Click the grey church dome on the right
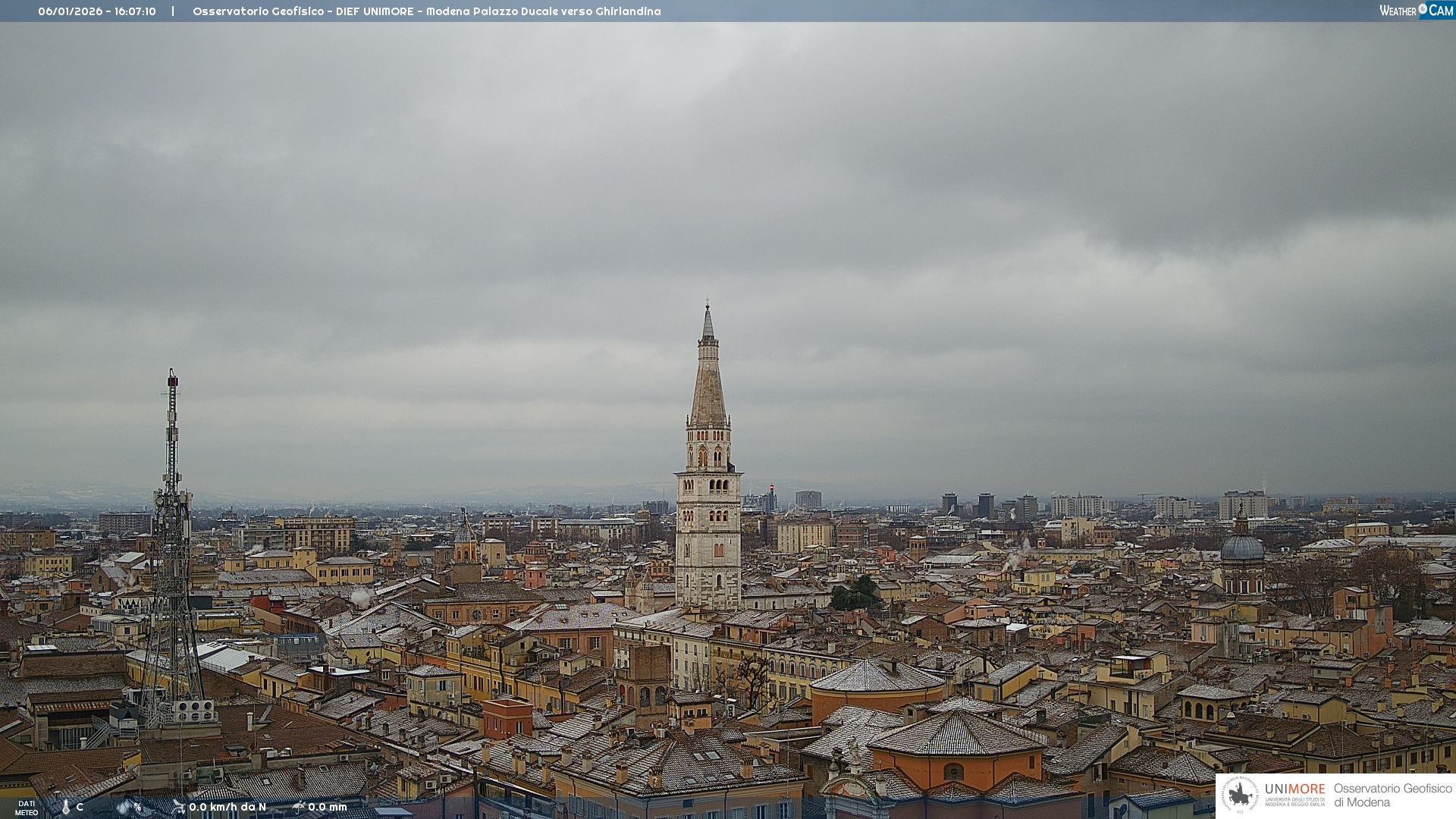1456x819 pixels. coord(1242,548)
